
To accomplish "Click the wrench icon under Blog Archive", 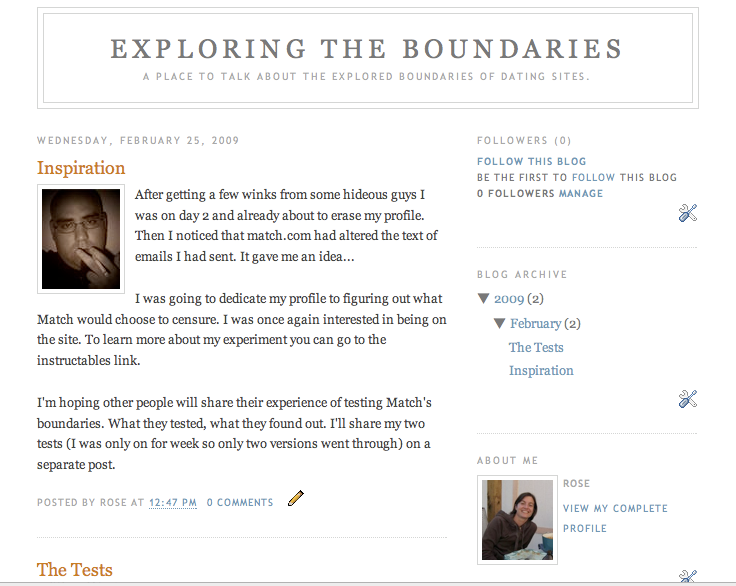I will click(687, 399).
